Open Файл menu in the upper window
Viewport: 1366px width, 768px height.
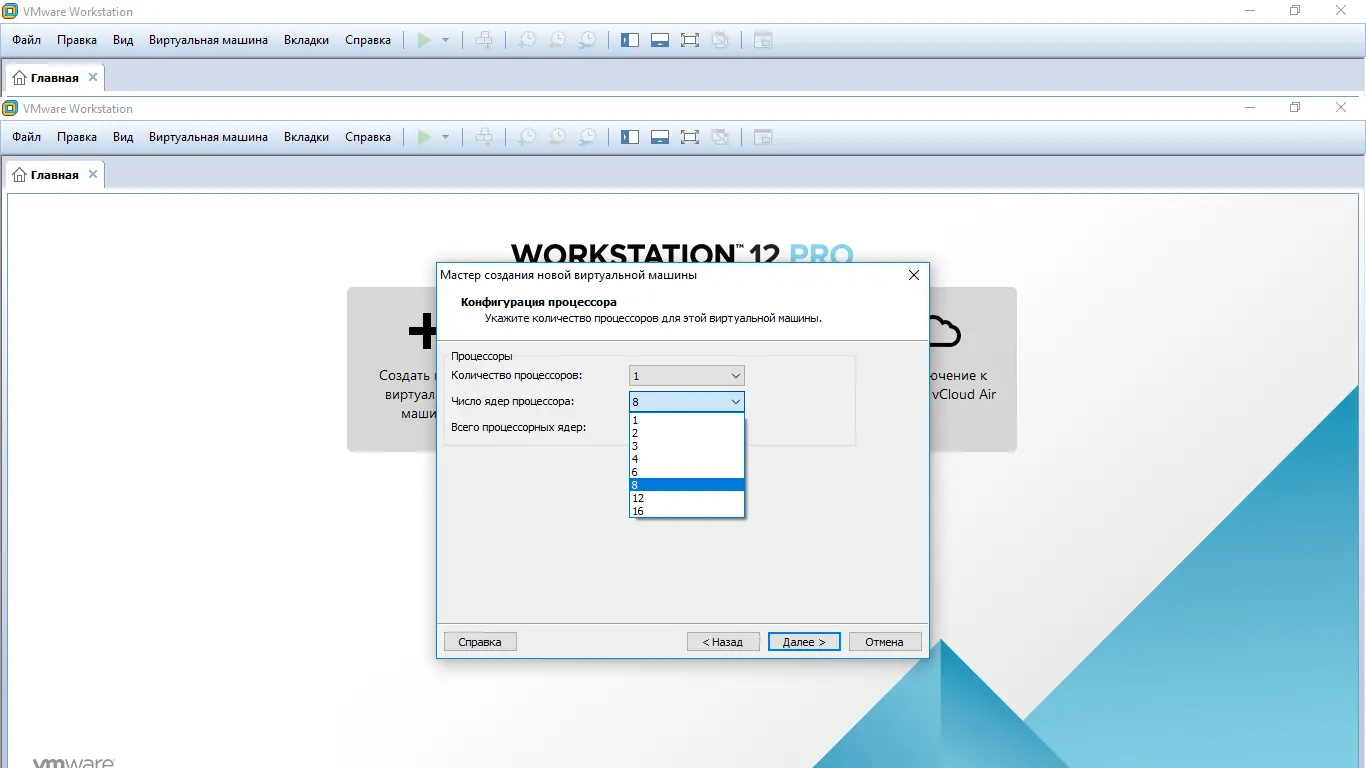[x=27, y=40]
